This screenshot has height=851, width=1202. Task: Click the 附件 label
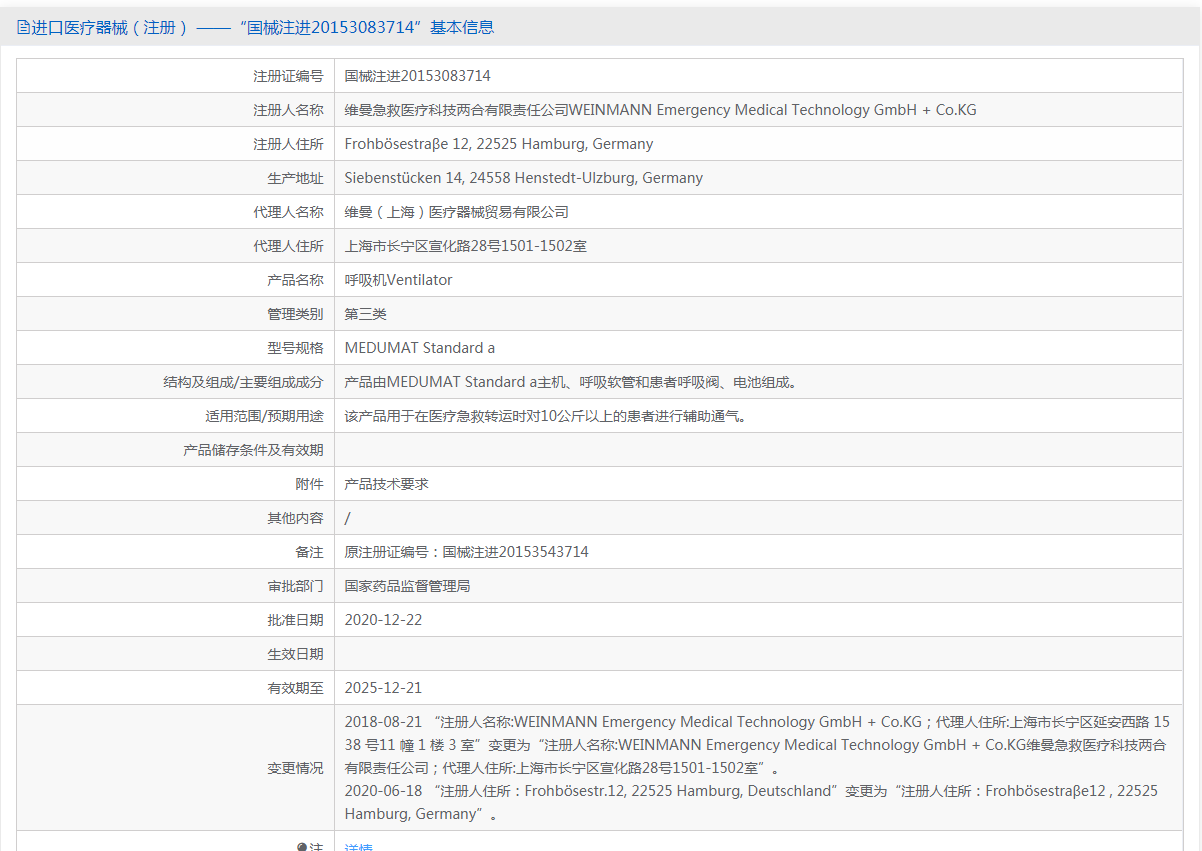[309, 484]
